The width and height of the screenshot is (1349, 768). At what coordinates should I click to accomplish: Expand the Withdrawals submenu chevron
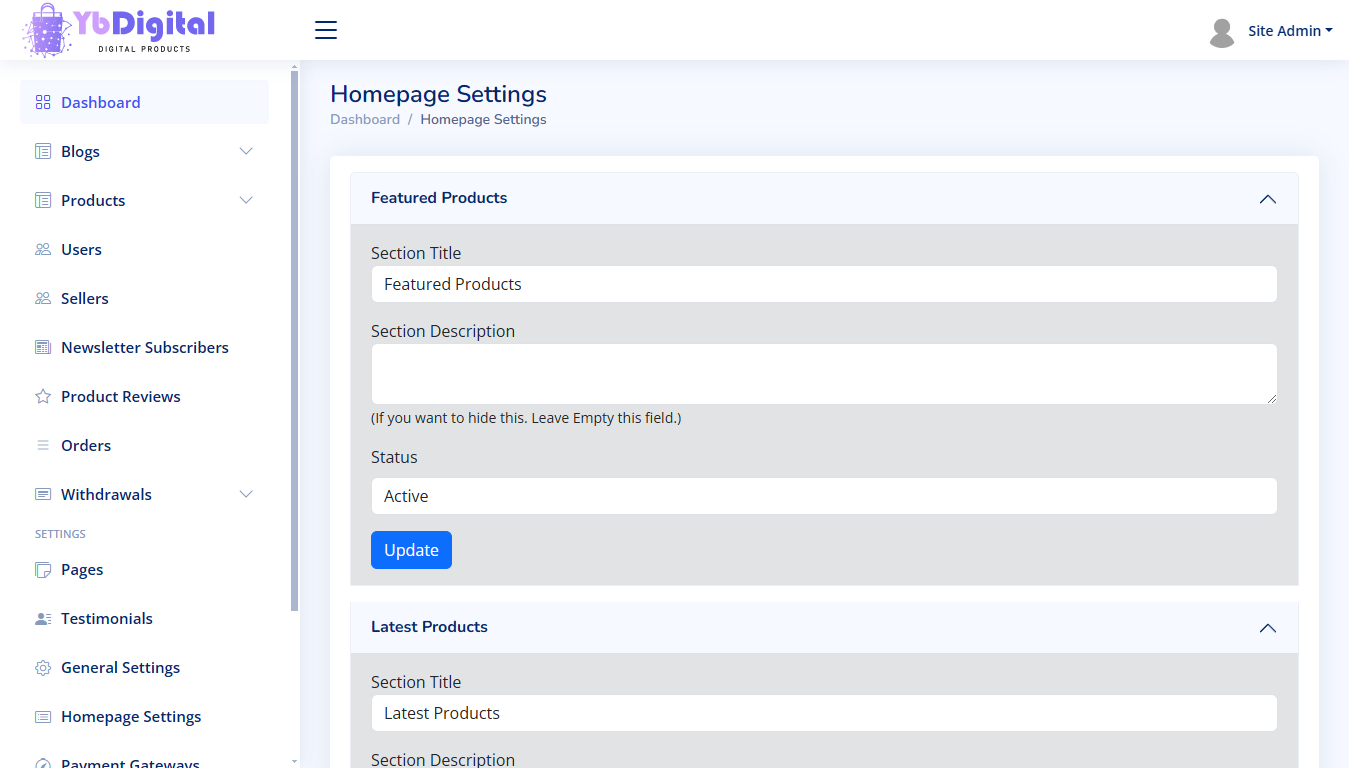[x=246, y=495]
